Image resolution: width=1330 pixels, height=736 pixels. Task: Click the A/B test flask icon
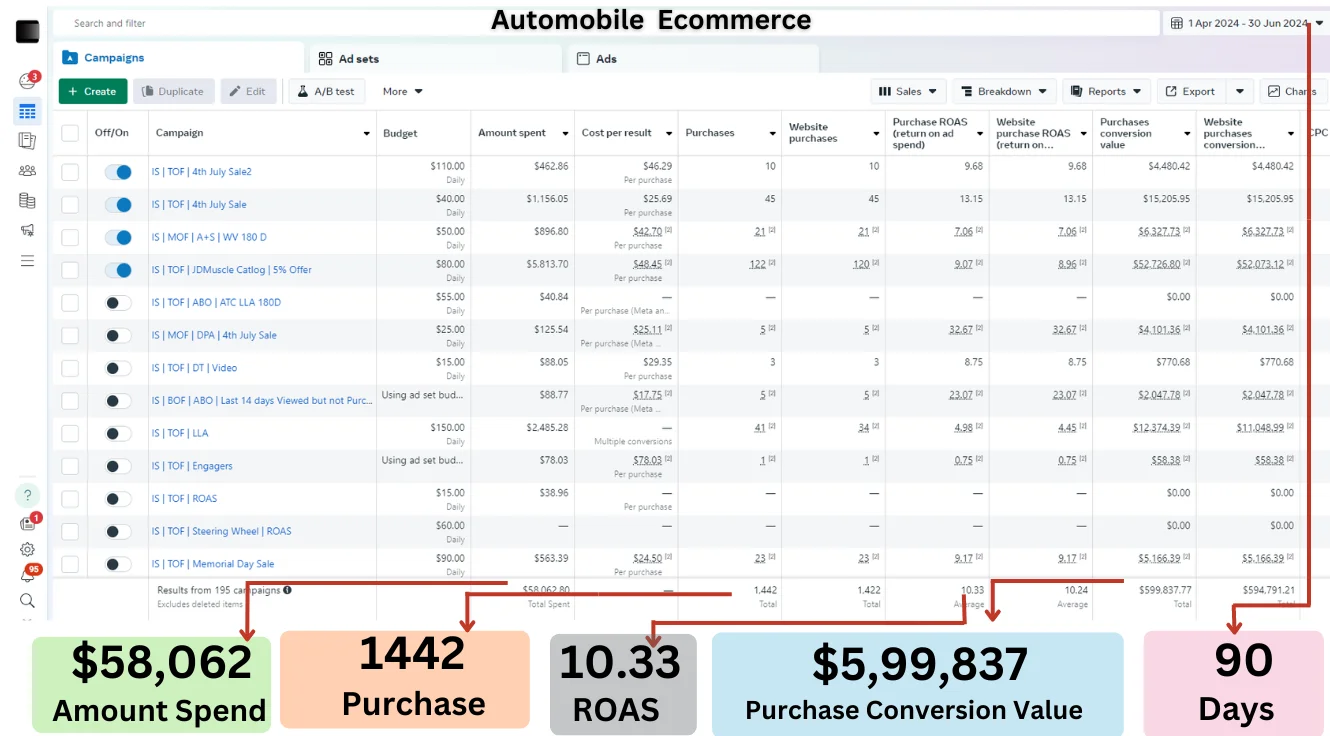(x=302, y=91)
